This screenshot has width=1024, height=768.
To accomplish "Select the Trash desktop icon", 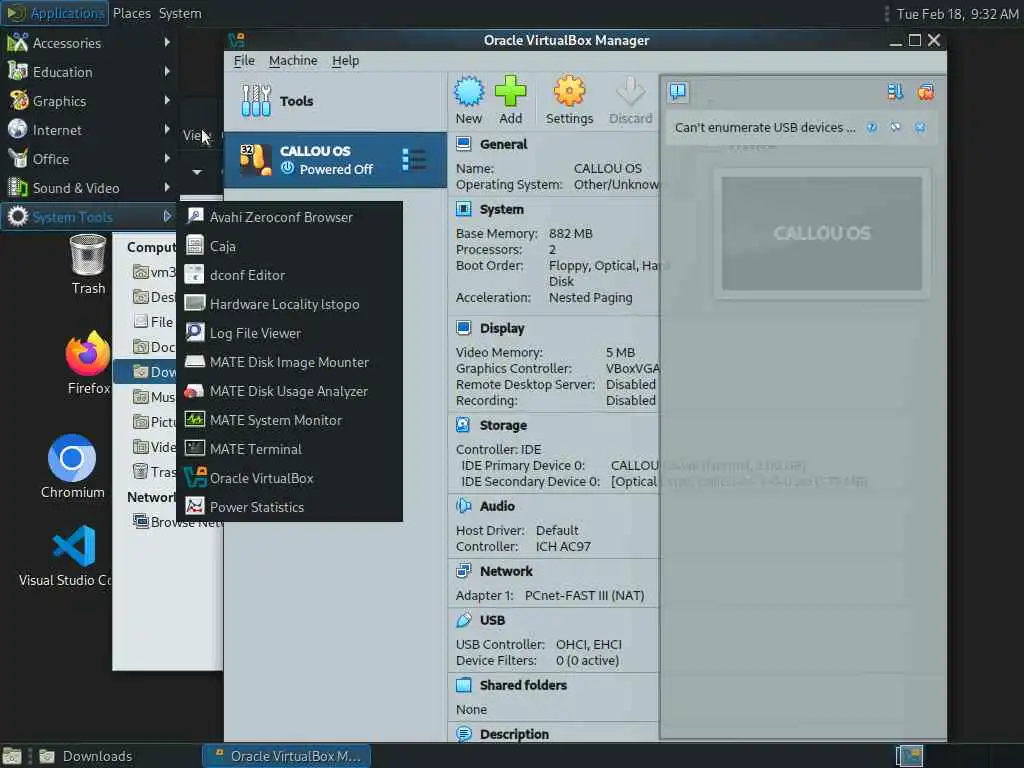I will [x=88, y=264].
